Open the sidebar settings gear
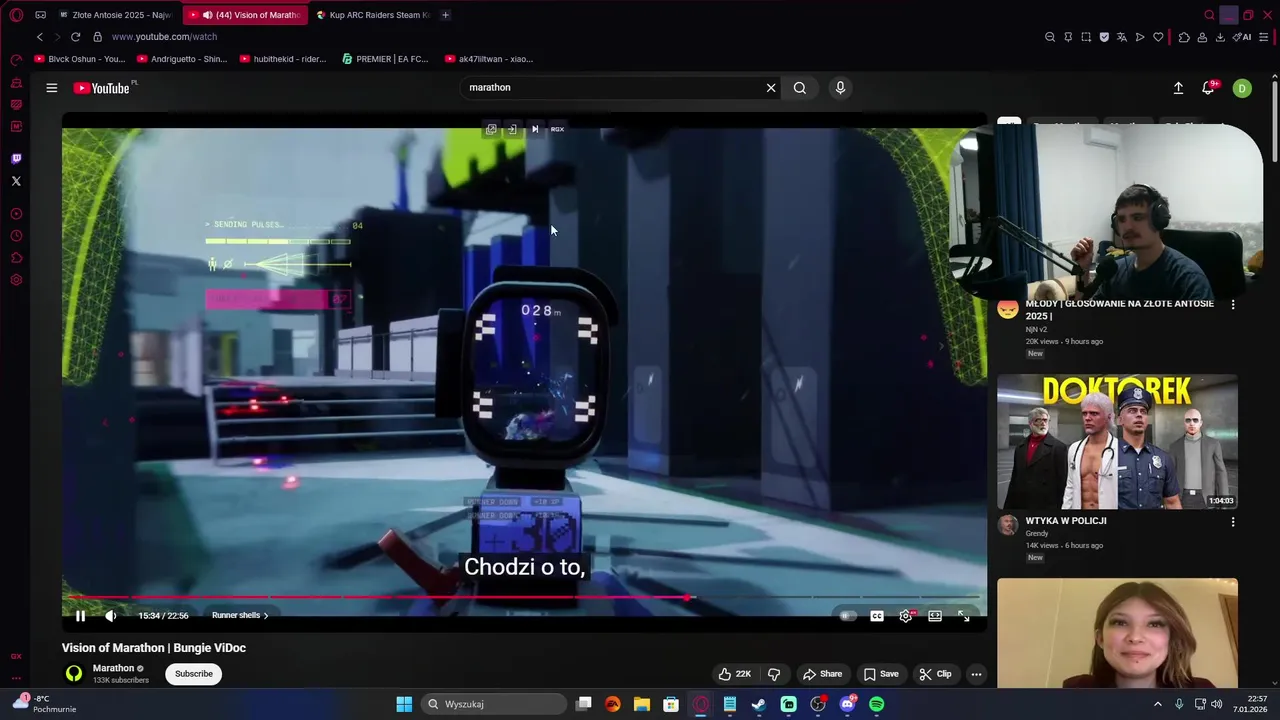The width and height of the screenshot is (1280, 720). 16,280
